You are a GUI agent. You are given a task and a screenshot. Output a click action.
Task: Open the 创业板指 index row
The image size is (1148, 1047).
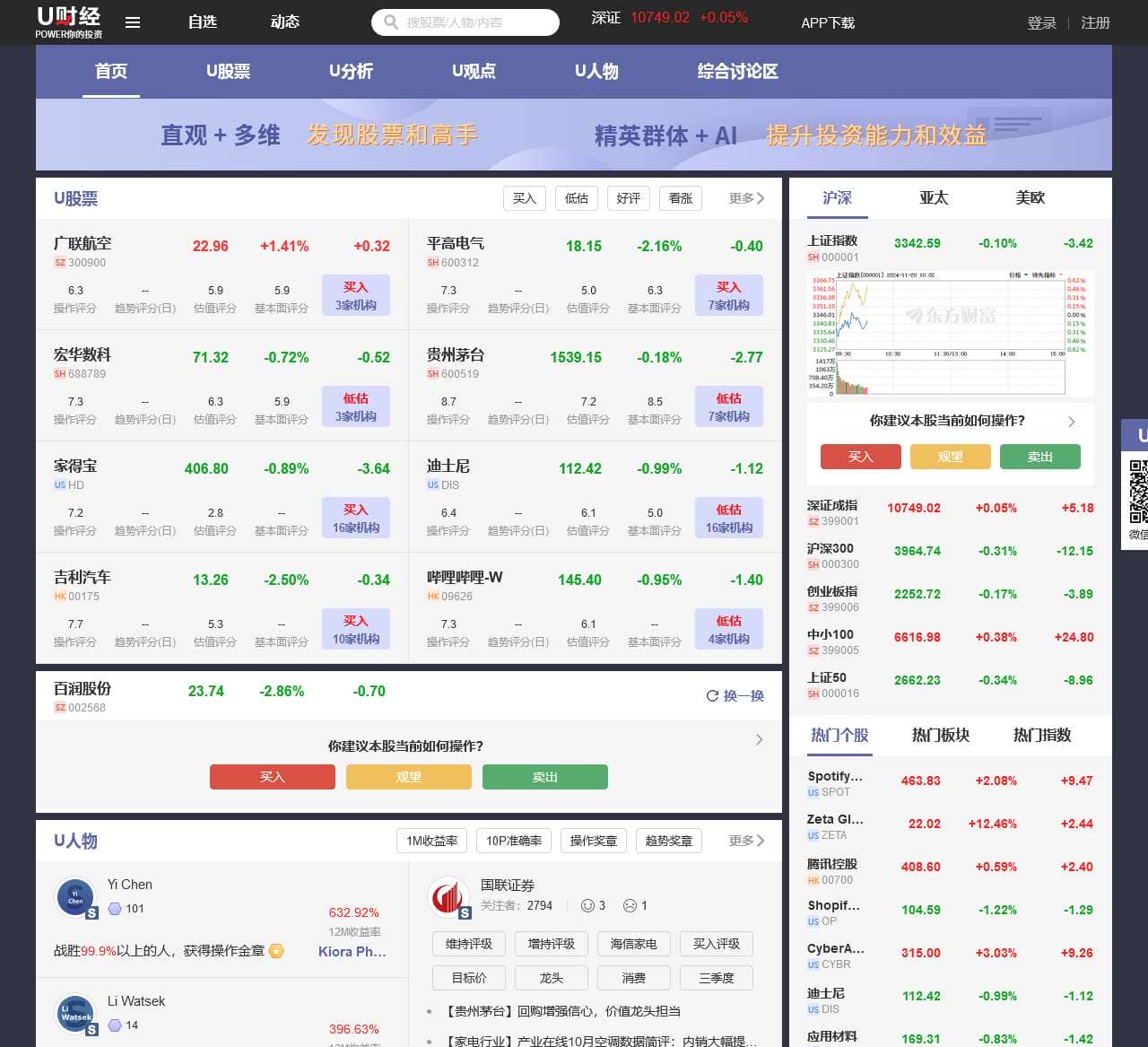pos(951,598)
